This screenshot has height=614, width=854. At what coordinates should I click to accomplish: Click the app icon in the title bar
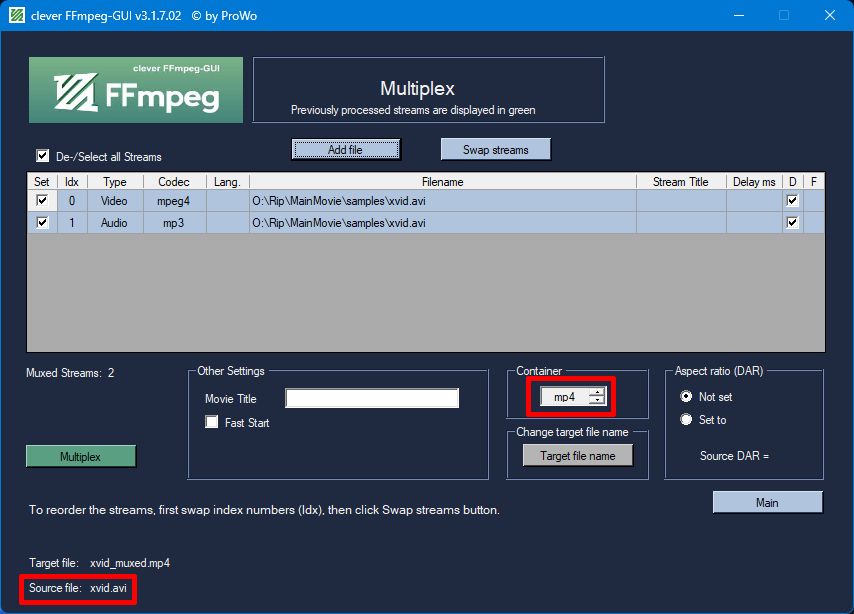[17, 15]
